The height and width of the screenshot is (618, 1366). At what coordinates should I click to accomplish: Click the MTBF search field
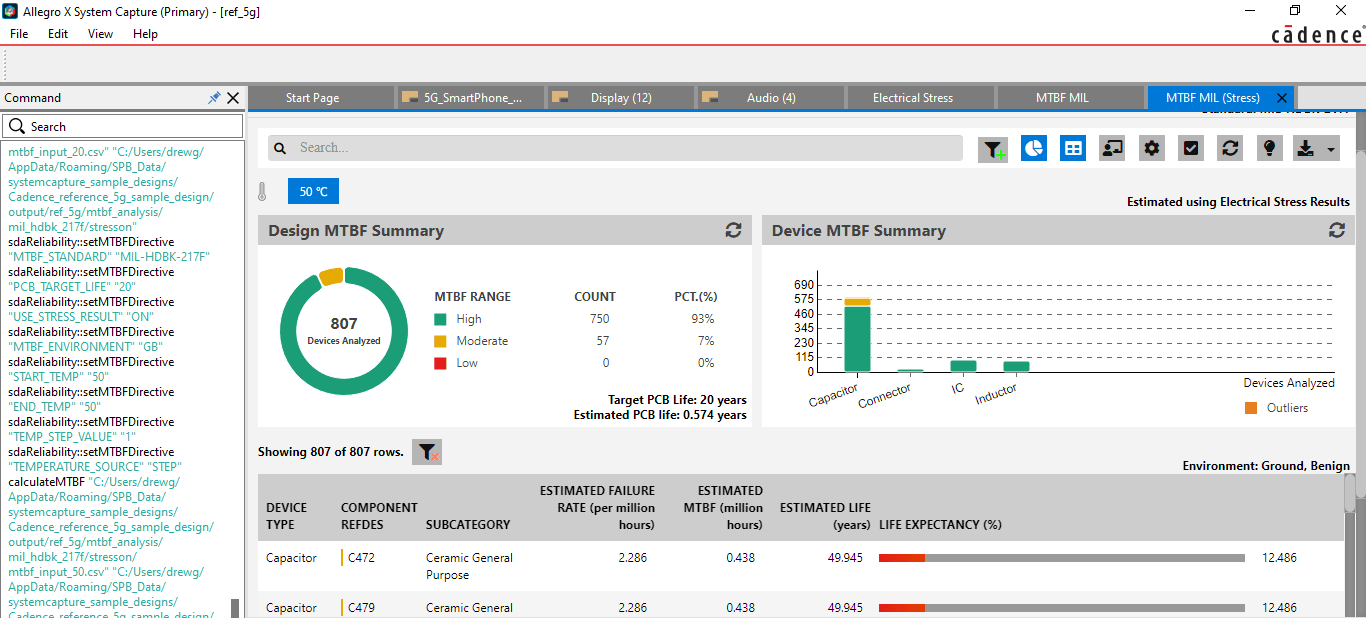point(615,148)
